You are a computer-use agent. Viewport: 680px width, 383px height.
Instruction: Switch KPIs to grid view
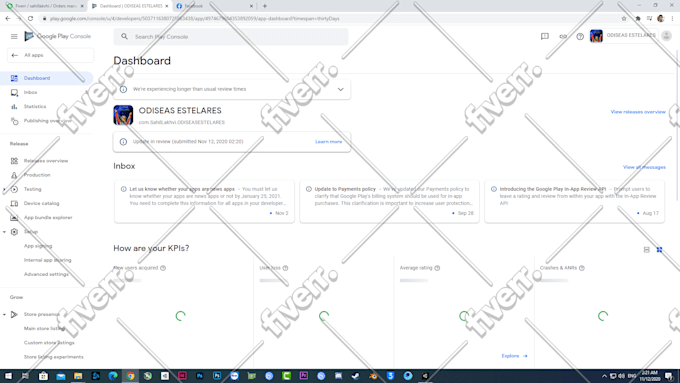[659, 250]
